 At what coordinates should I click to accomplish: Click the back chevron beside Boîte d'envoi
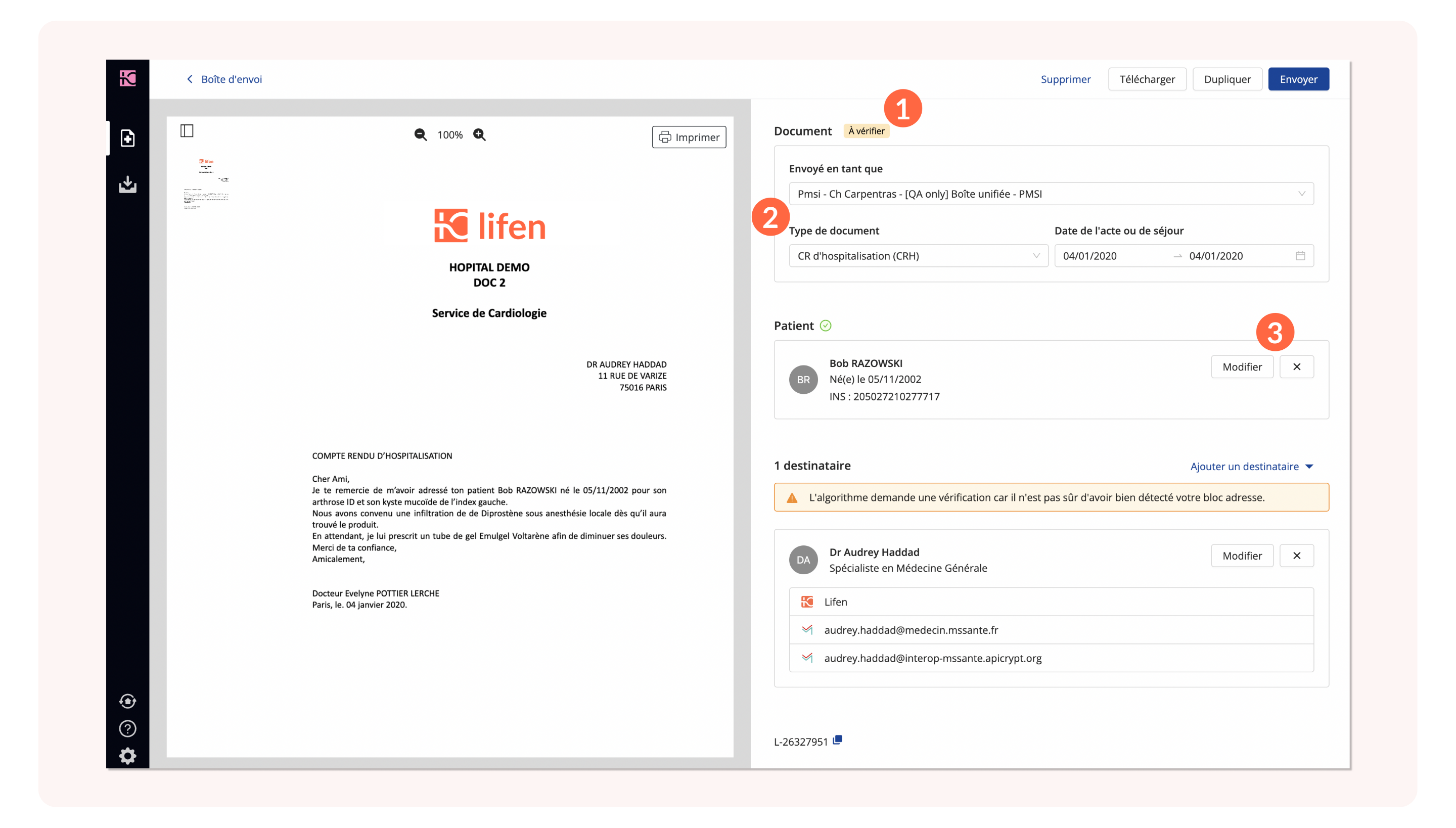(190, 79)
